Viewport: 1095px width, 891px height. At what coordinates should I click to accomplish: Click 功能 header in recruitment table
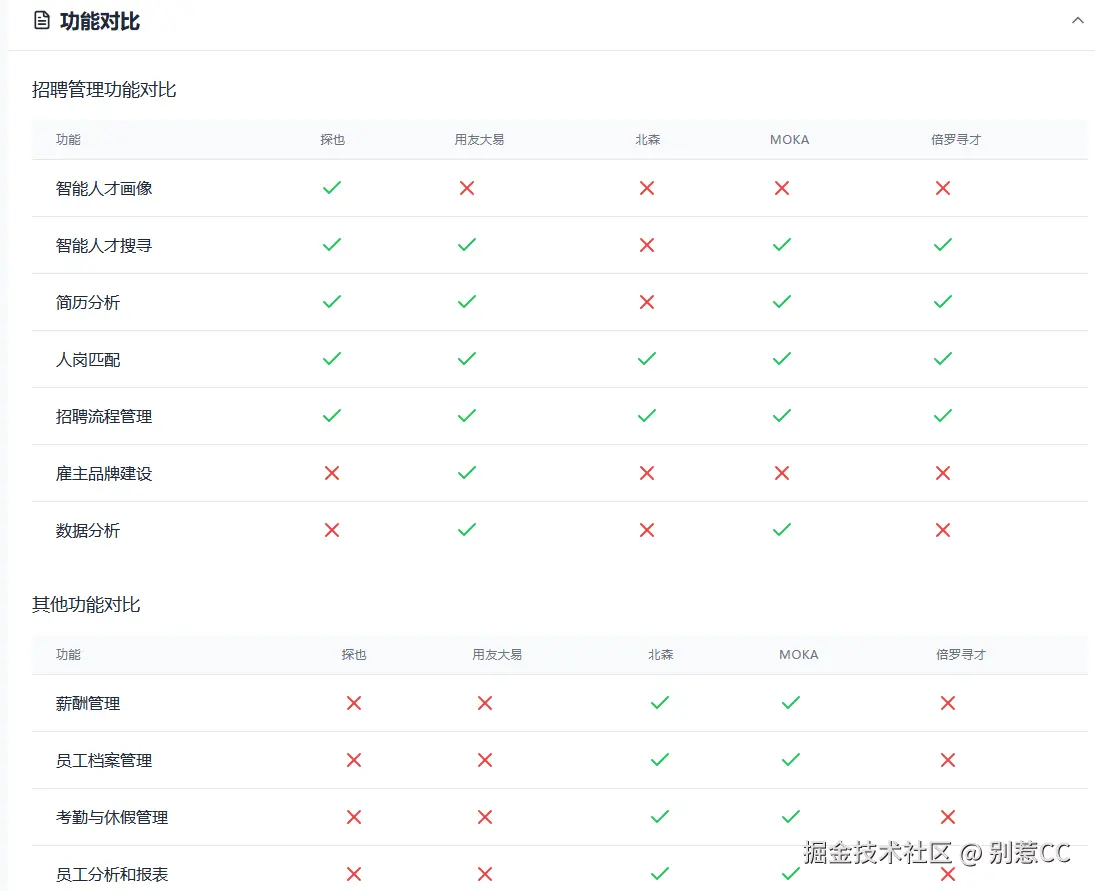(x=68, y=140)
